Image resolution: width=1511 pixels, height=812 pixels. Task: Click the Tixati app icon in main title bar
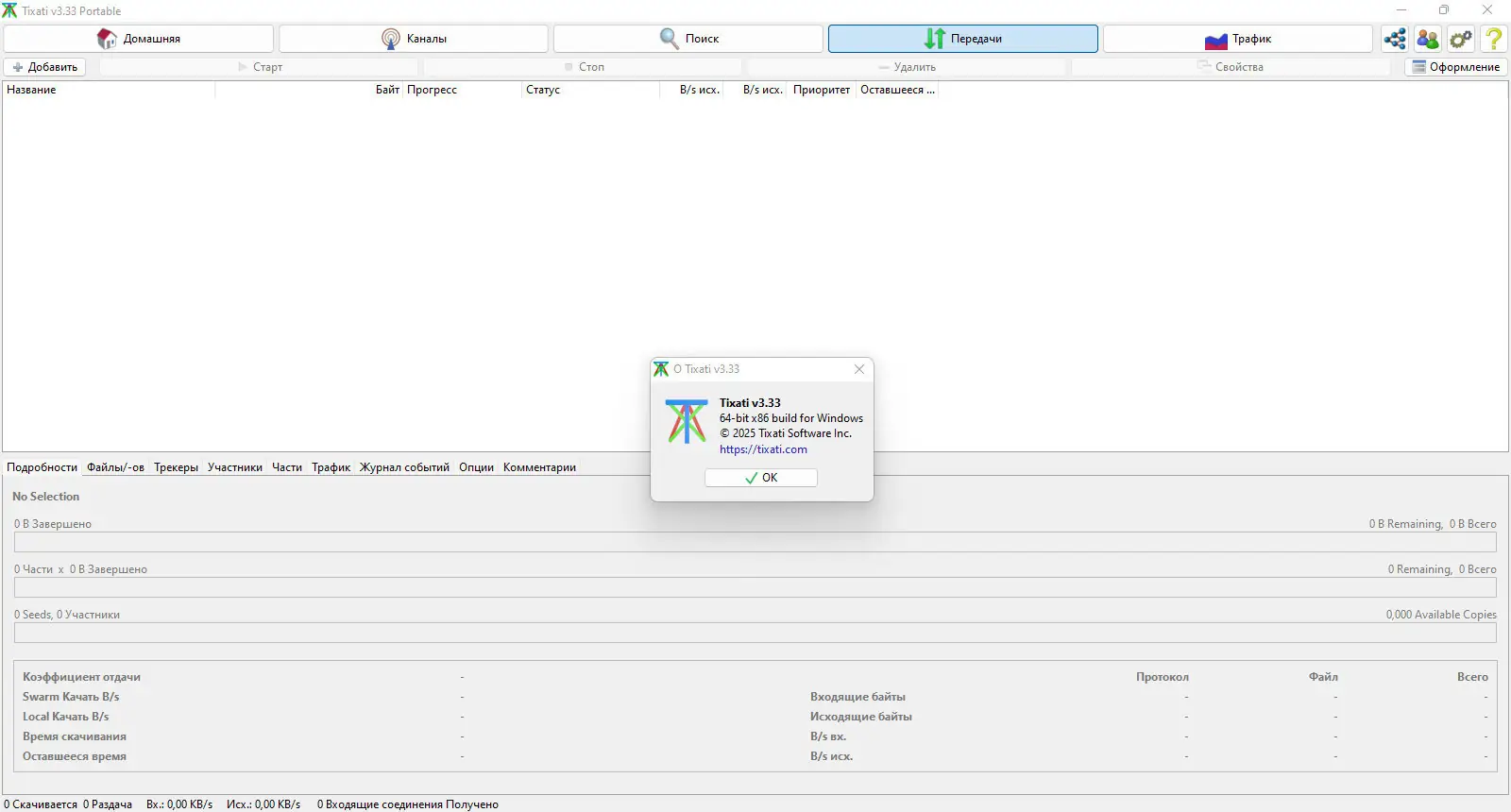click(x=9, y=10)
